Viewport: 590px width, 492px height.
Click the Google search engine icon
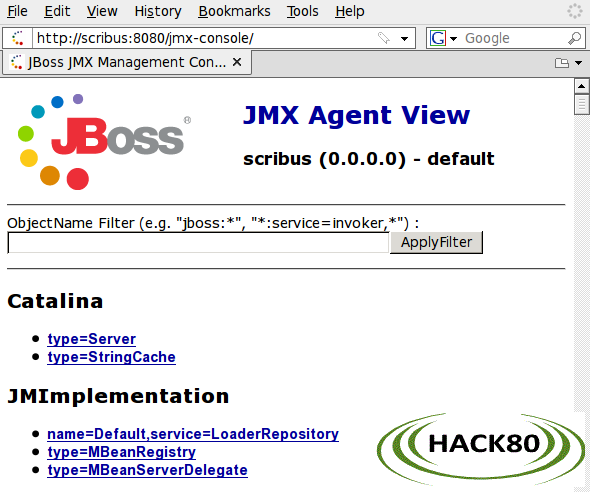click(438, 38)
